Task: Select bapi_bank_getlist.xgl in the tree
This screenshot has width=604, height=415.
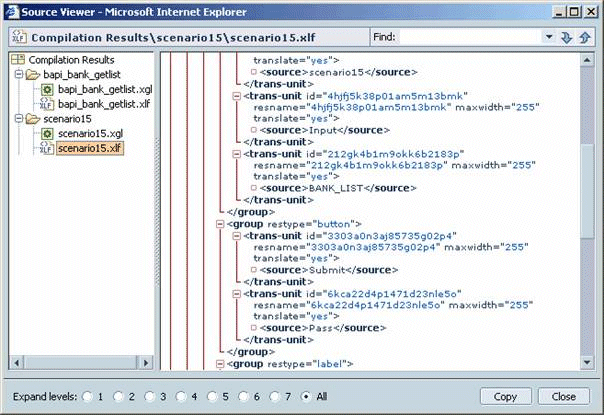Action: click(105, 89)
